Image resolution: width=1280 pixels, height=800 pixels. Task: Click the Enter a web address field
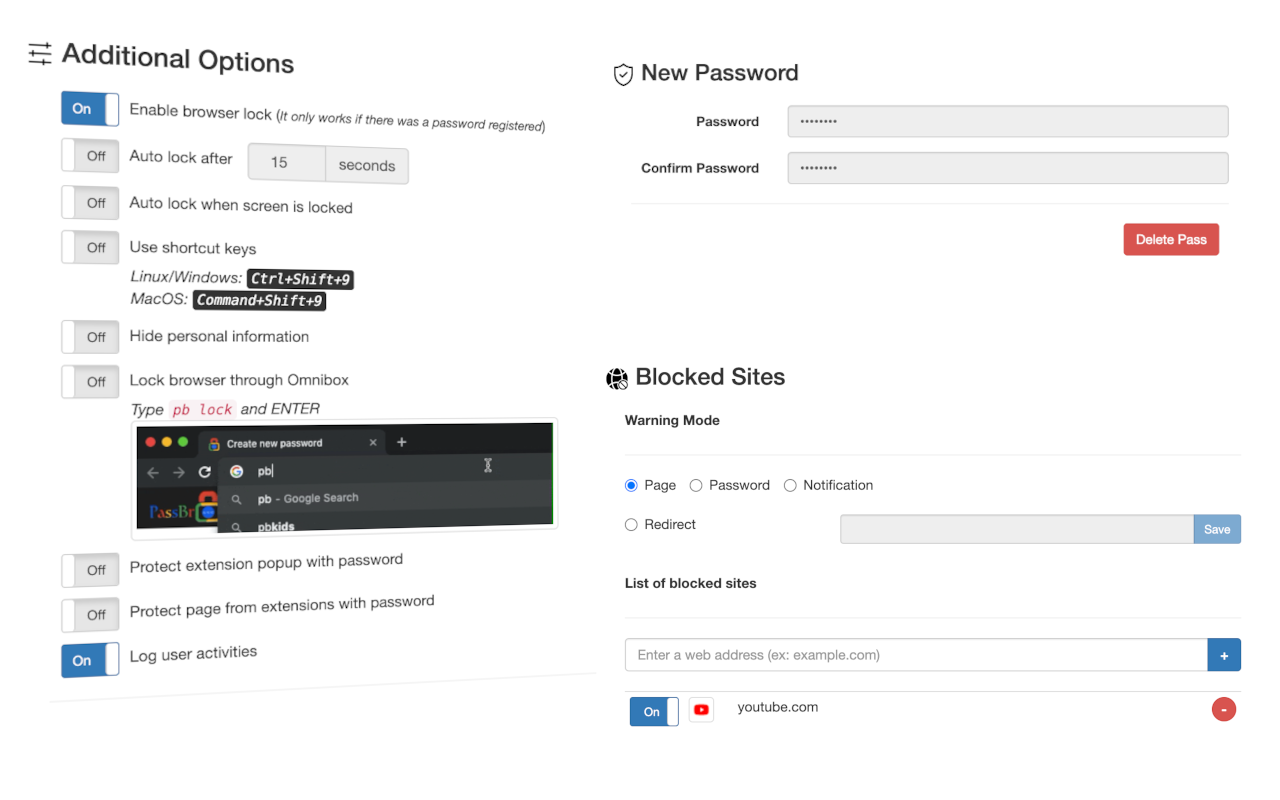pos(916,655)
